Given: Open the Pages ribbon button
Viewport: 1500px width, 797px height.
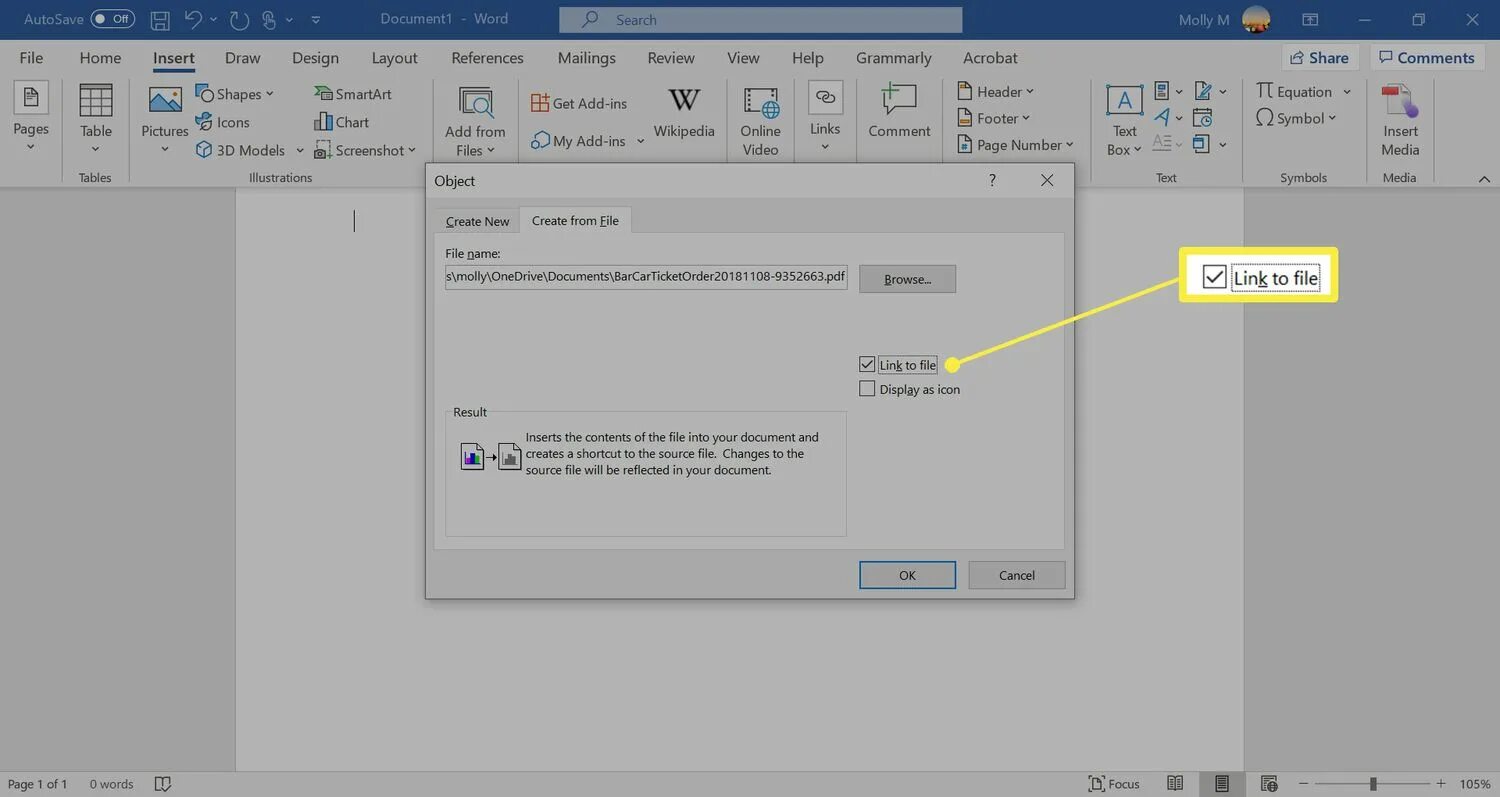Looking at the screenshot, I should [x=30, y=118].
